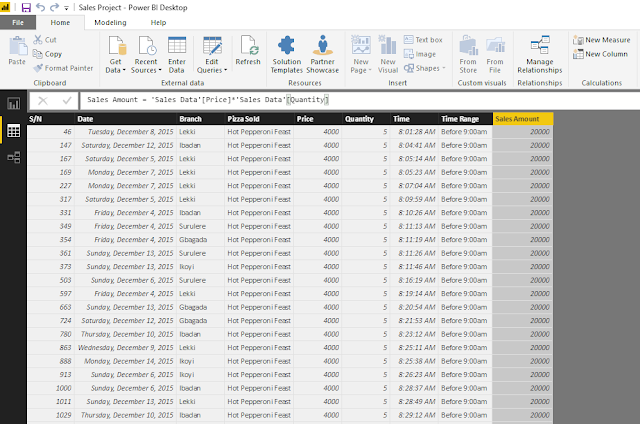The image size is (640, 424).
Task: Open Manage Relationships
Action: 540,55
